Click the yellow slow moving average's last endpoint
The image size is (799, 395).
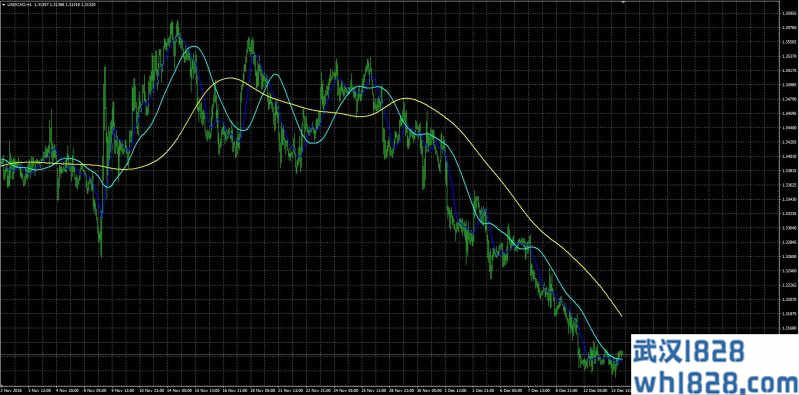pos(621,315)
